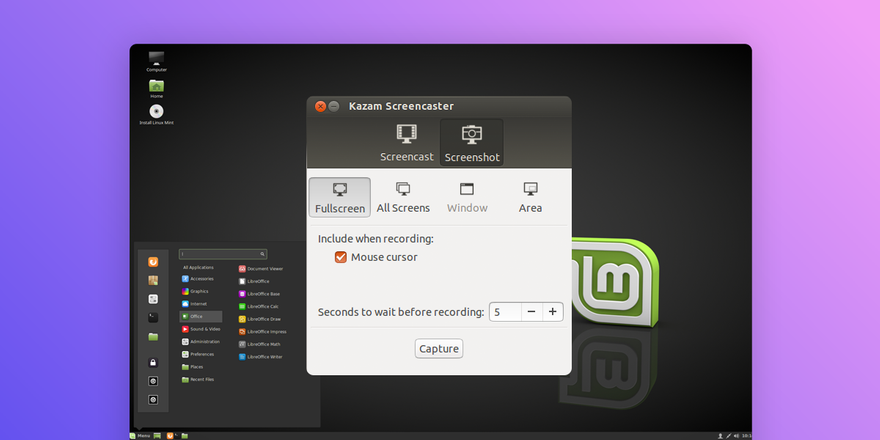Open the network applet in system tray
Screen dimensions: 880x440
[728, 436]
